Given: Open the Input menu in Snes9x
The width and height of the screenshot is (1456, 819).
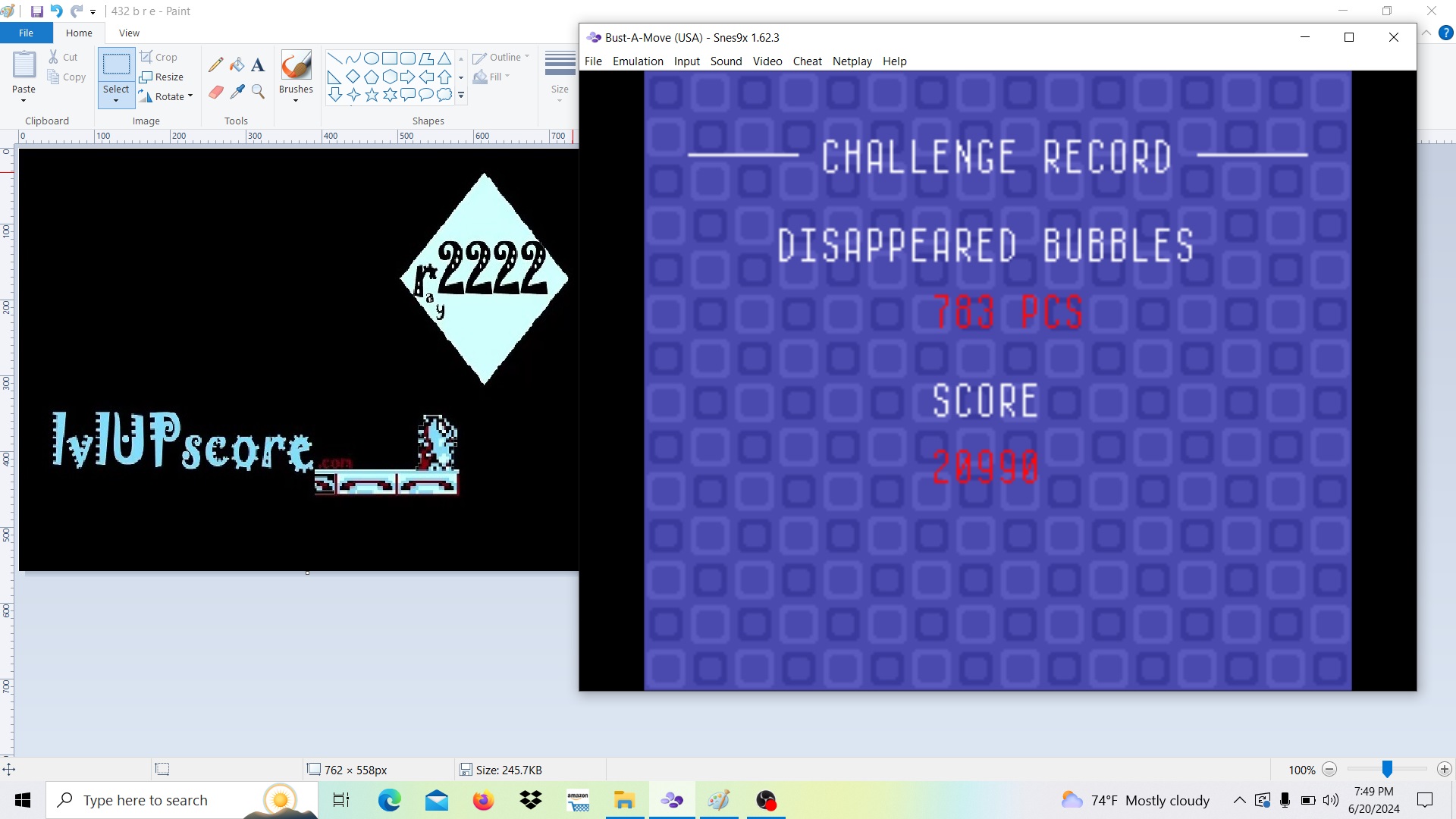Looking at the screenshot, I should coord(687,61).
